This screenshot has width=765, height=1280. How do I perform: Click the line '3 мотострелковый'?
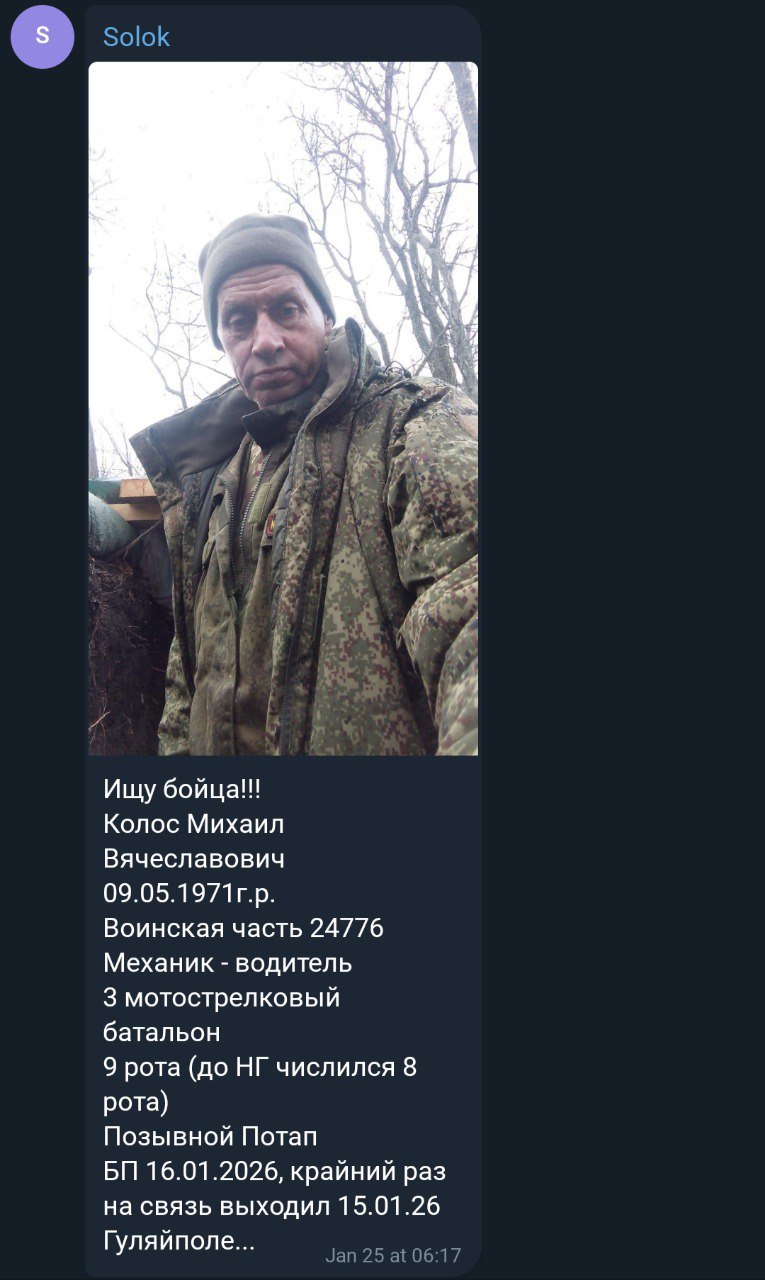click(222, 998)
